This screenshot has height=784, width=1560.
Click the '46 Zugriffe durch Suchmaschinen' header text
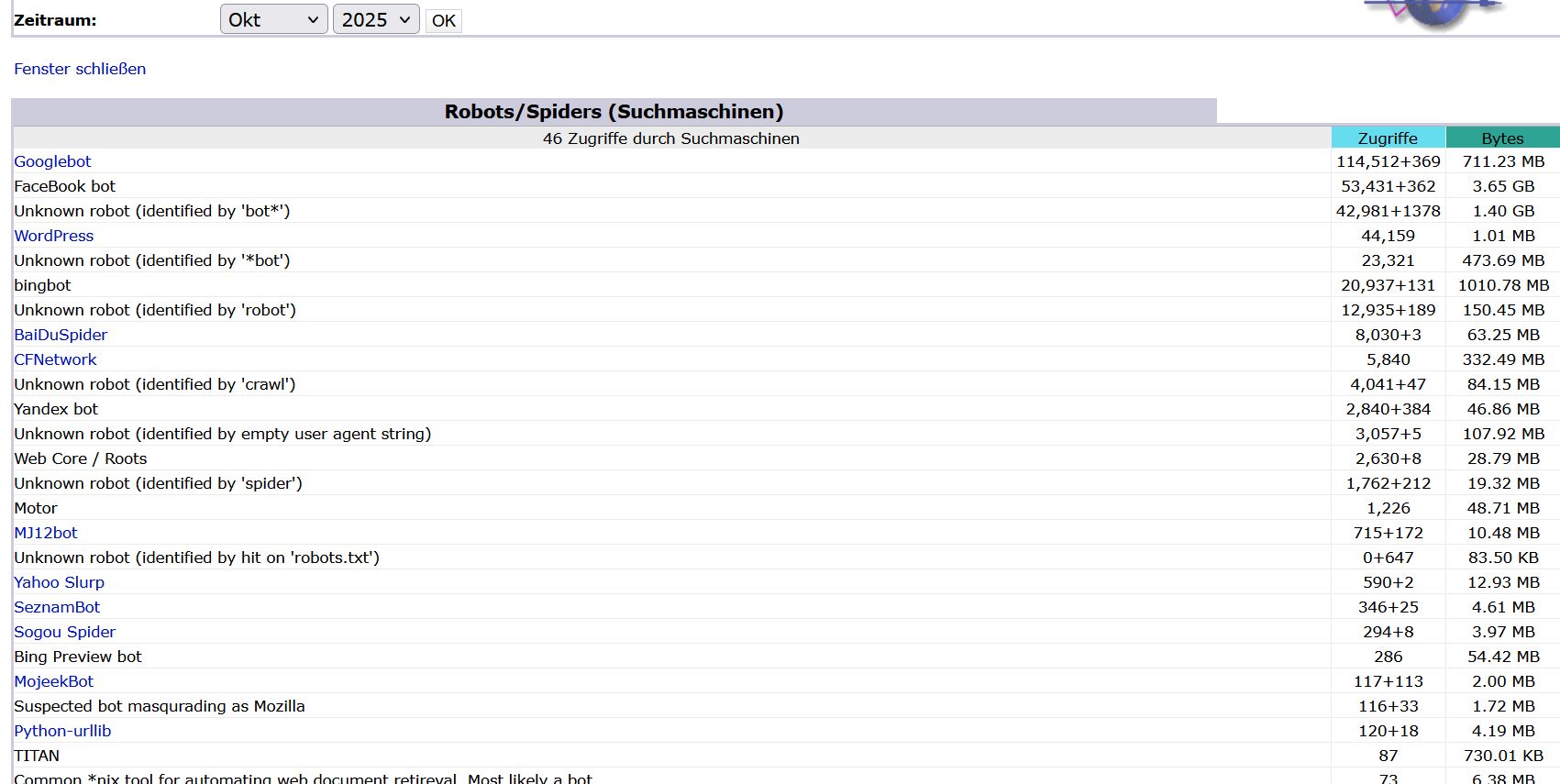(x=670, y=138)
